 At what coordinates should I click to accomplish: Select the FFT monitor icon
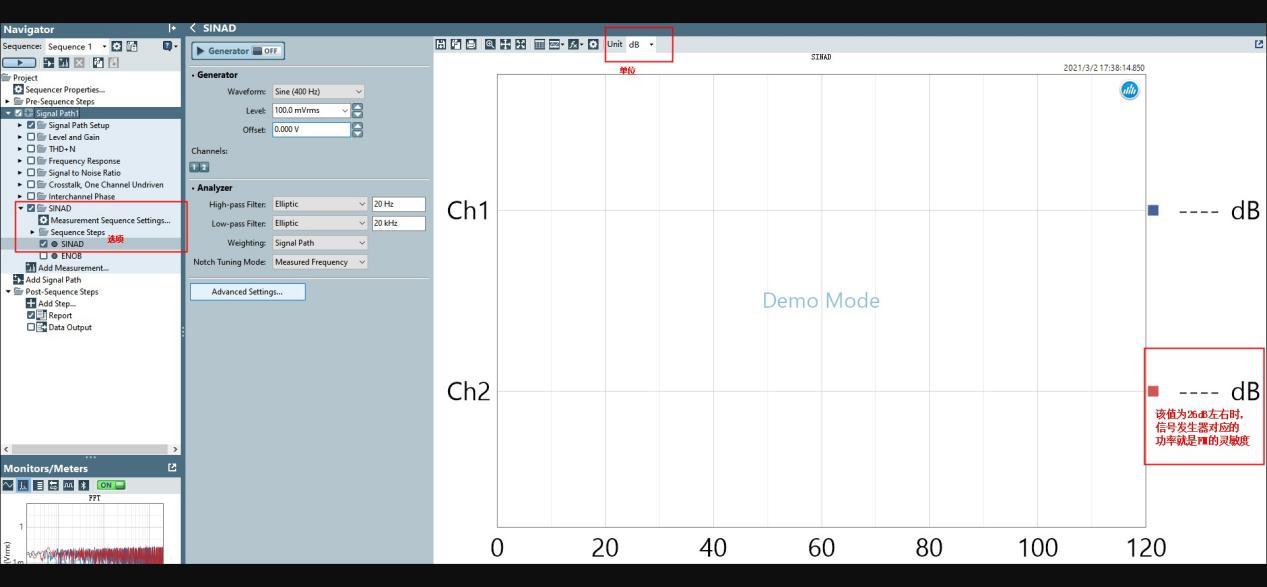click(24, 485)
